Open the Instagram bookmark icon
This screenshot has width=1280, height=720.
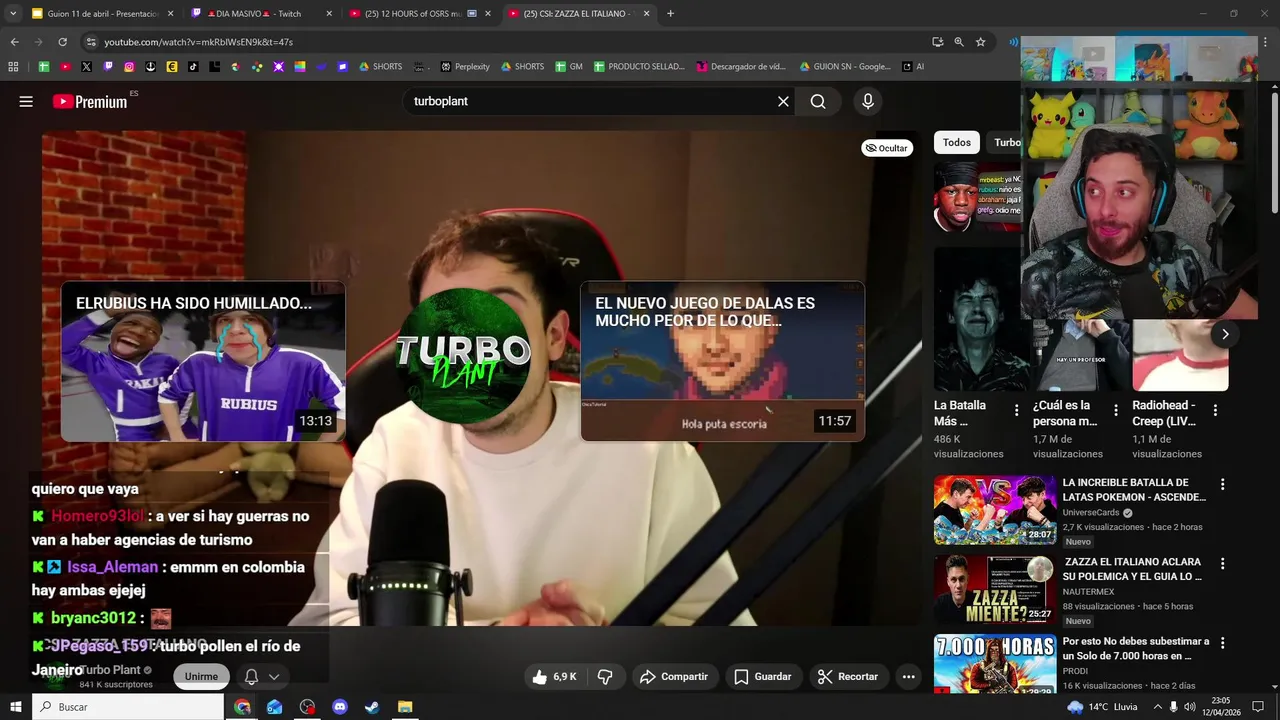click(x=129, y=67)
